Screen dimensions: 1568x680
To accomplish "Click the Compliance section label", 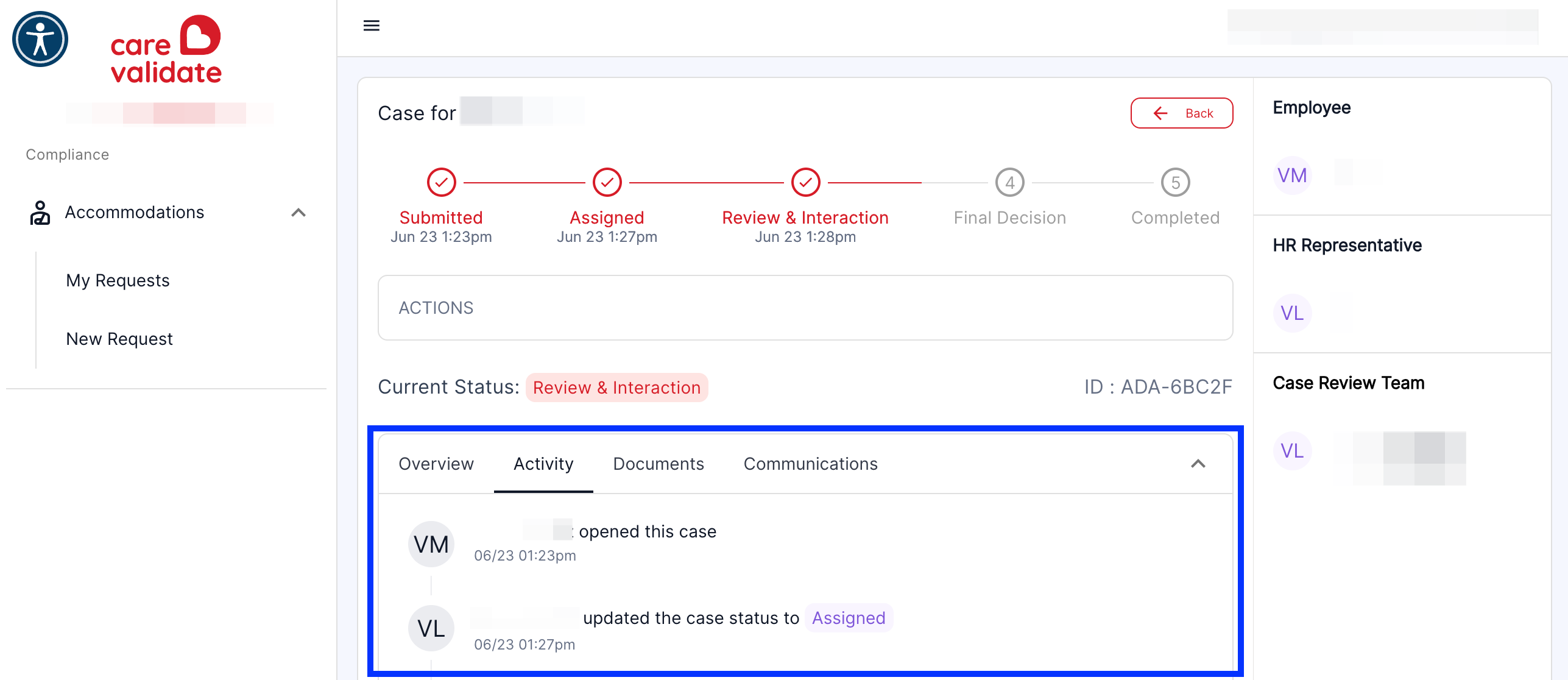I will [x=68, y=155].
